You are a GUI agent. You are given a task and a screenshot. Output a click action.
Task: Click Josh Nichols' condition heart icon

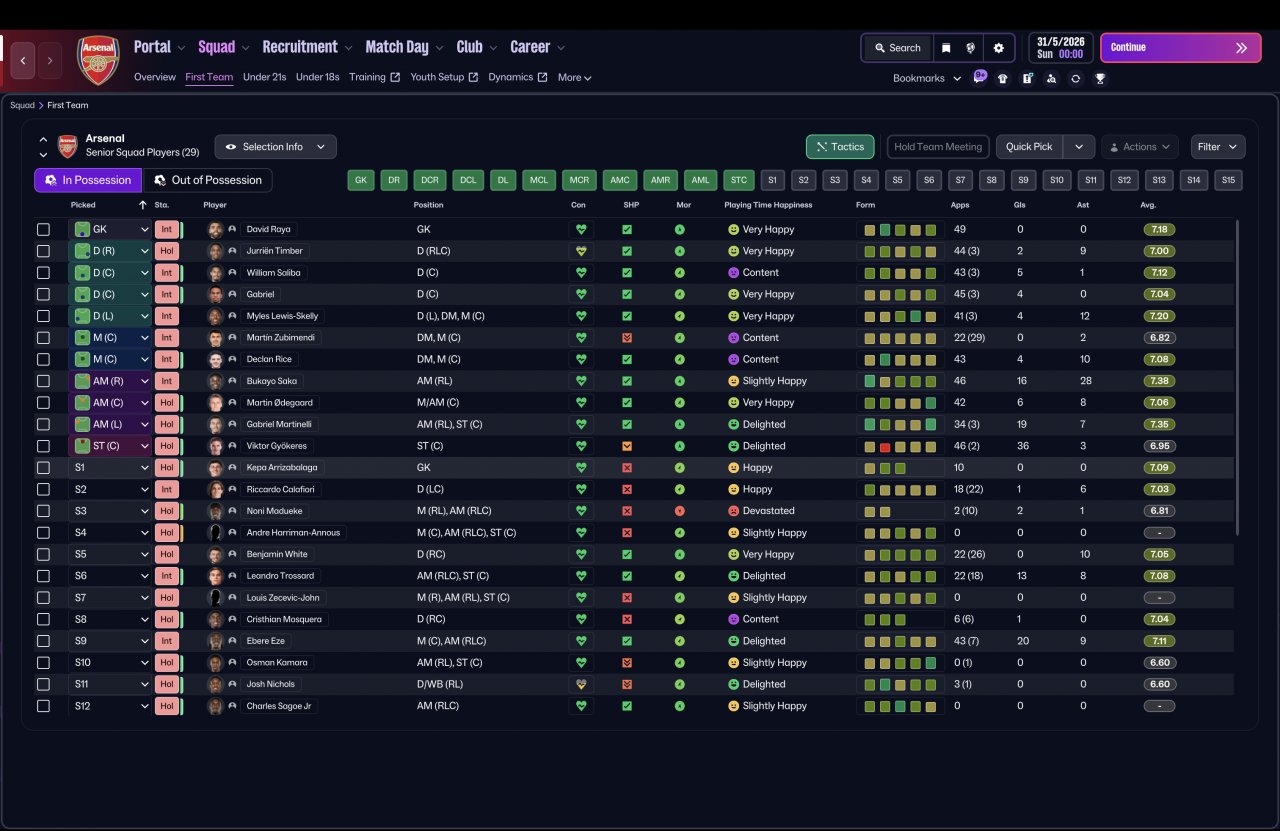580,684
